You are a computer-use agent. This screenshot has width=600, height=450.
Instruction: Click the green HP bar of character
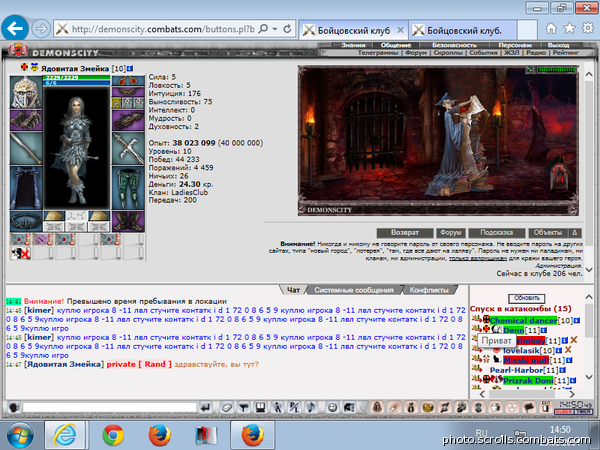click(77, 77)
